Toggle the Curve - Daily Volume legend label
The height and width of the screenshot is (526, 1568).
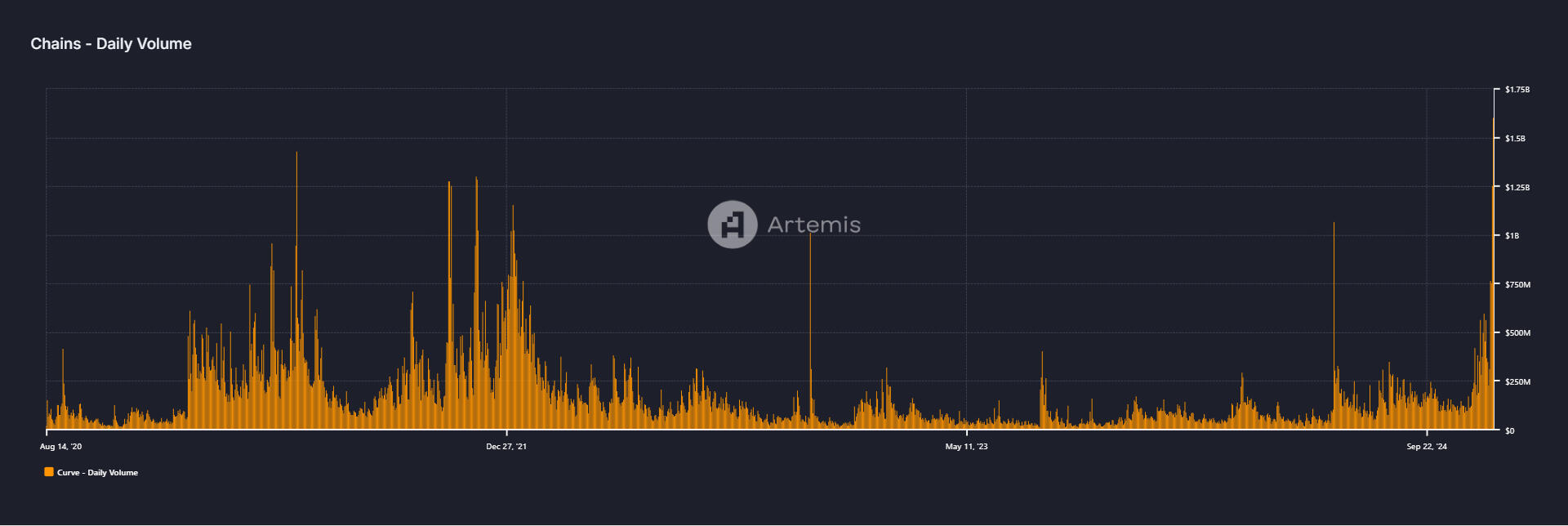tap(97, 473)
